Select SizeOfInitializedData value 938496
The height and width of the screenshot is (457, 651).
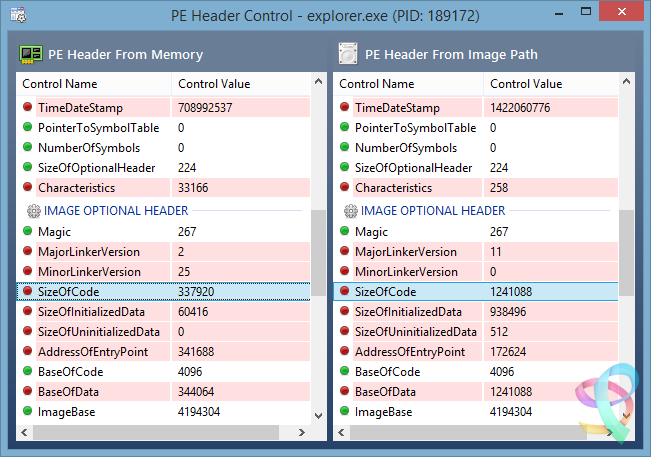click(508, 312)
